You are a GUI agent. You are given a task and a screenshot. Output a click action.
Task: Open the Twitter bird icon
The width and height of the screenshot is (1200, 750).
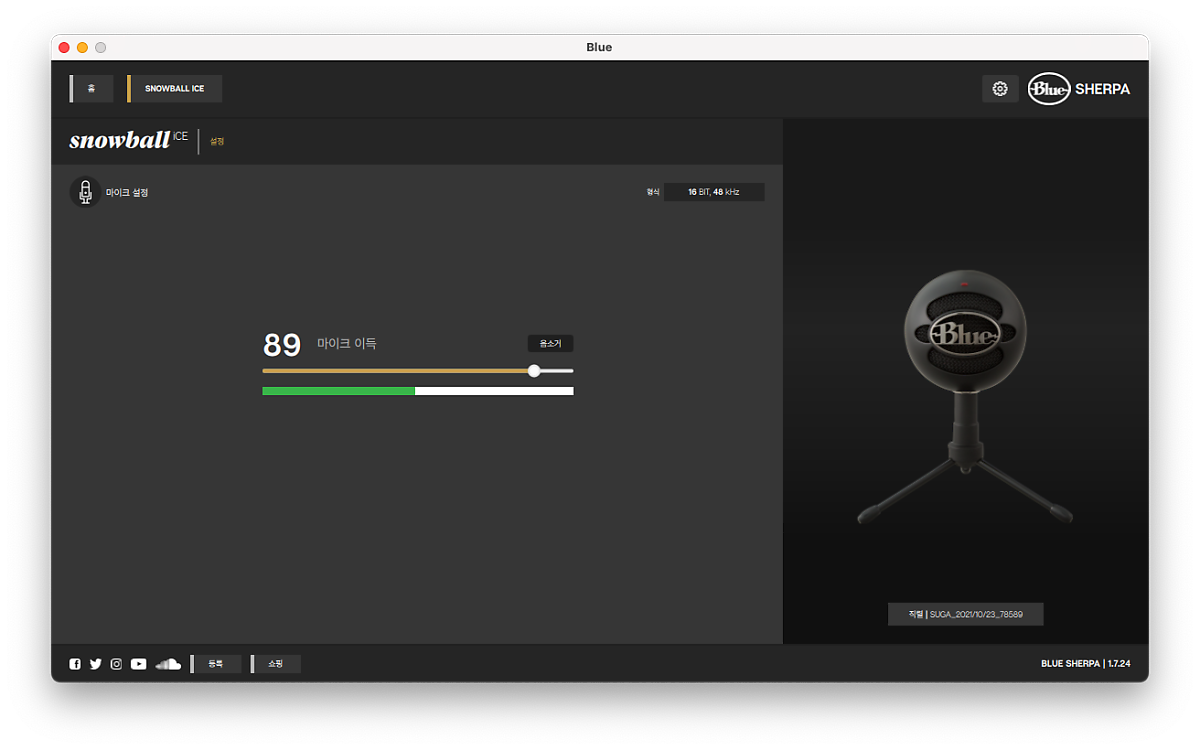[x=95, y=664]
